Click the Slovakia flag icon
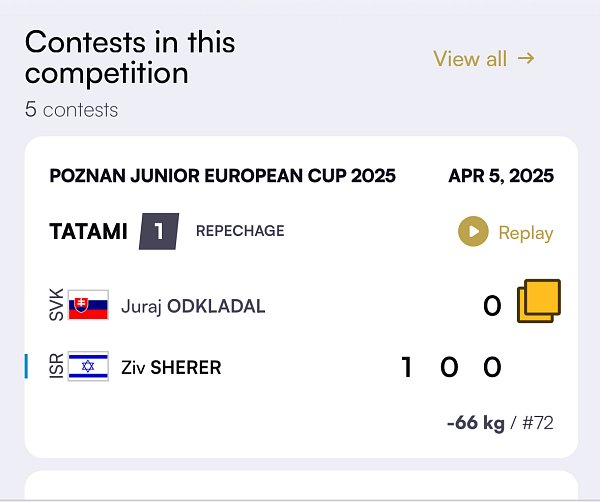The width and height of the screenshot is (600, 502). coord(88,305)
